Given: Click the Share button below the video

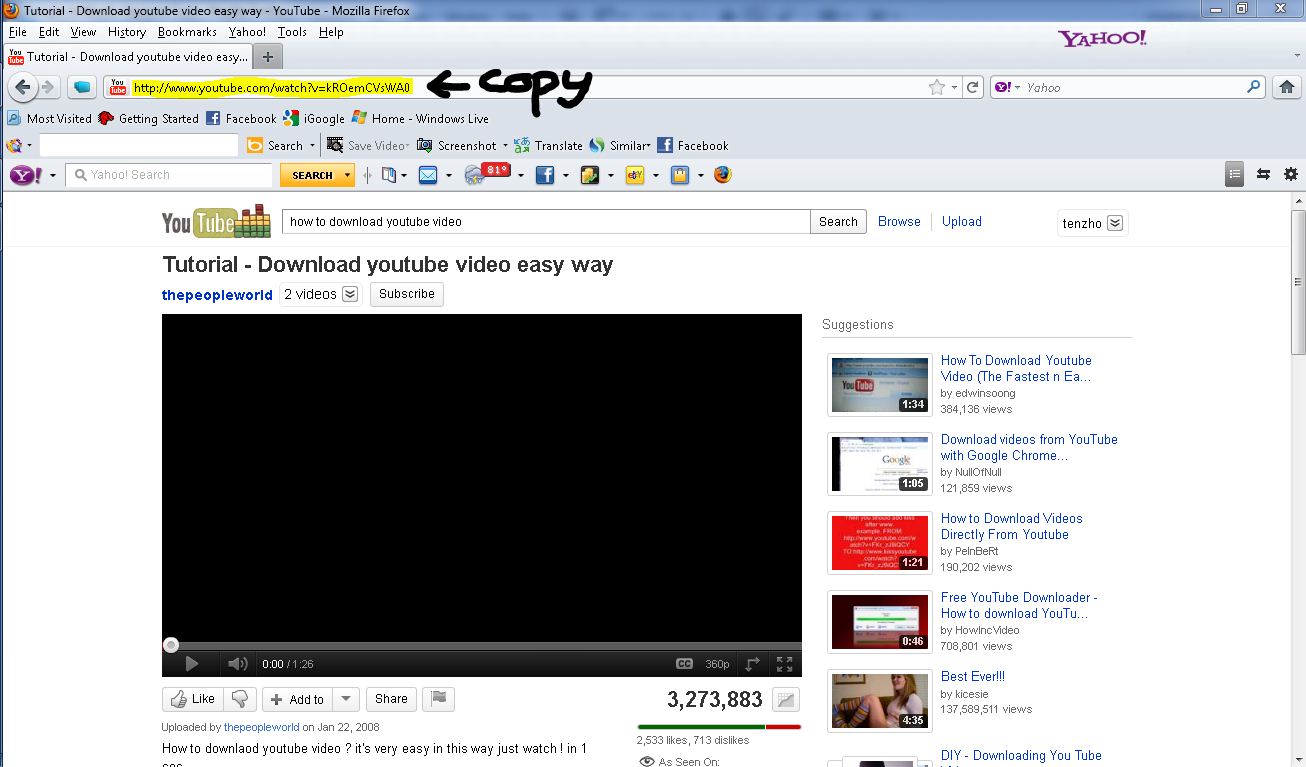Looking at the screenshot, I should coord(391,699).
